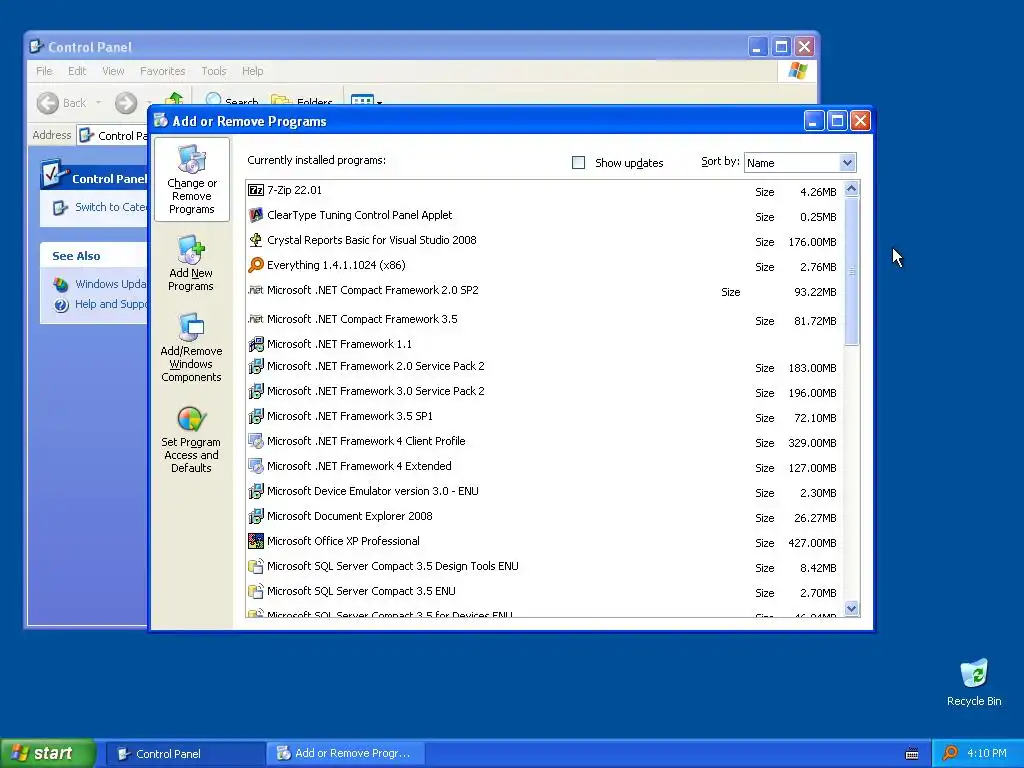Click Switch to Category View link
Viewport: 1024px width, 768px height.
(110, 207)
